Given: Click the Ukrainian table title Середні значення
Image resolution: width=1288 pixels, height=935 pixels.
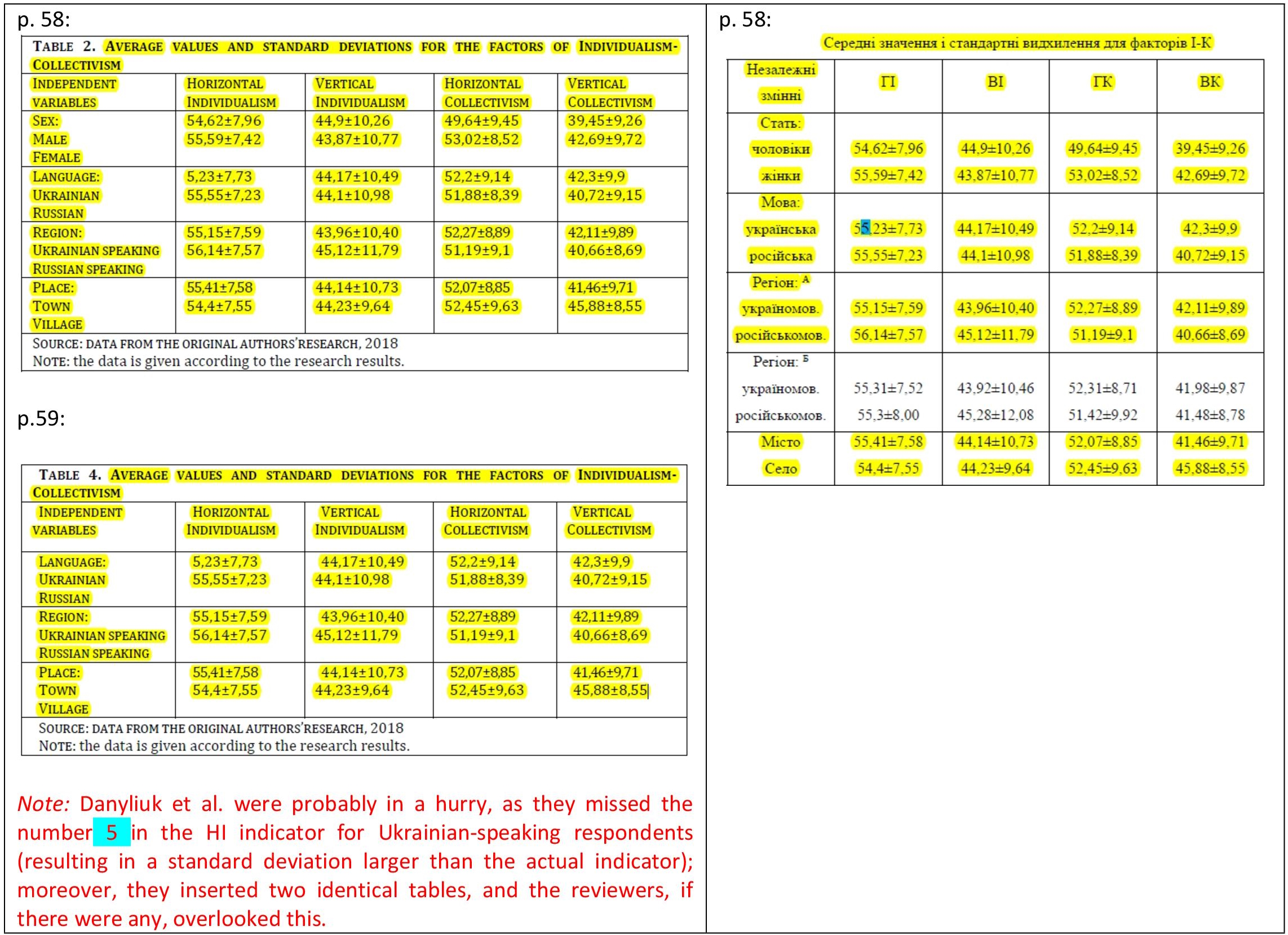Looking at the screenshot, I should [1017, 43].
